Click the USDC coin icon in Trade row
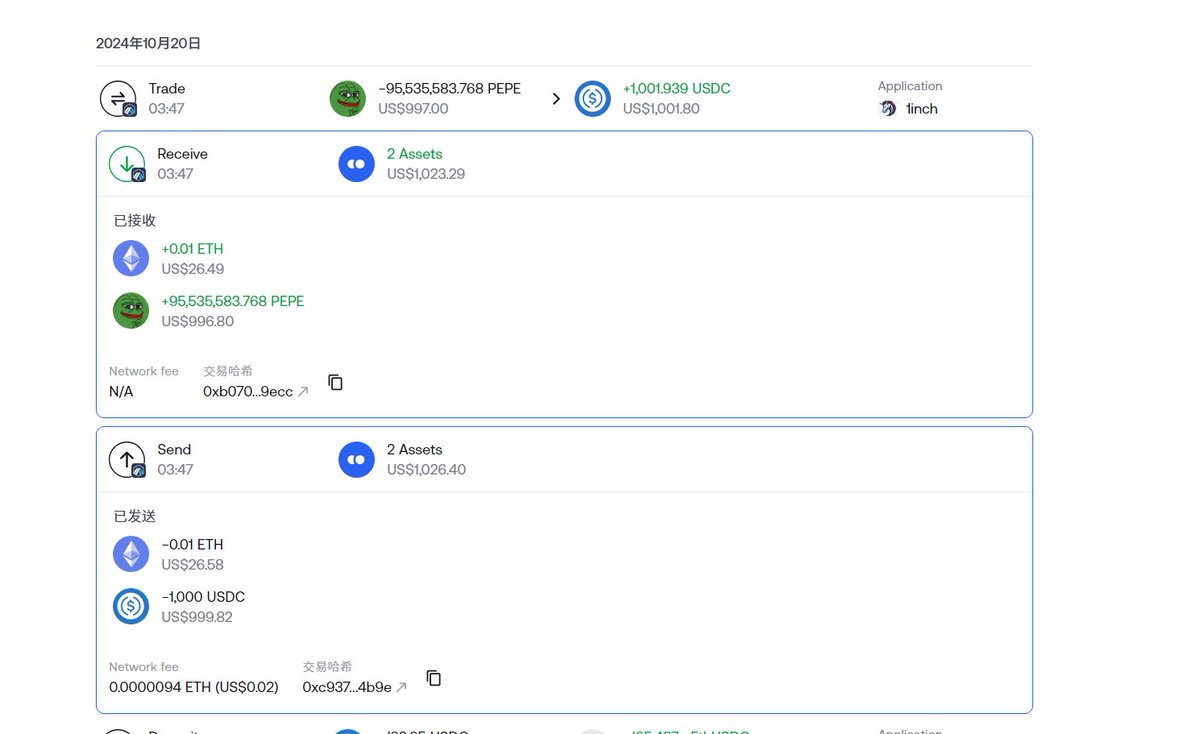Image resolution: width=1200 pixels, height=734 pixels. point(592,98)
